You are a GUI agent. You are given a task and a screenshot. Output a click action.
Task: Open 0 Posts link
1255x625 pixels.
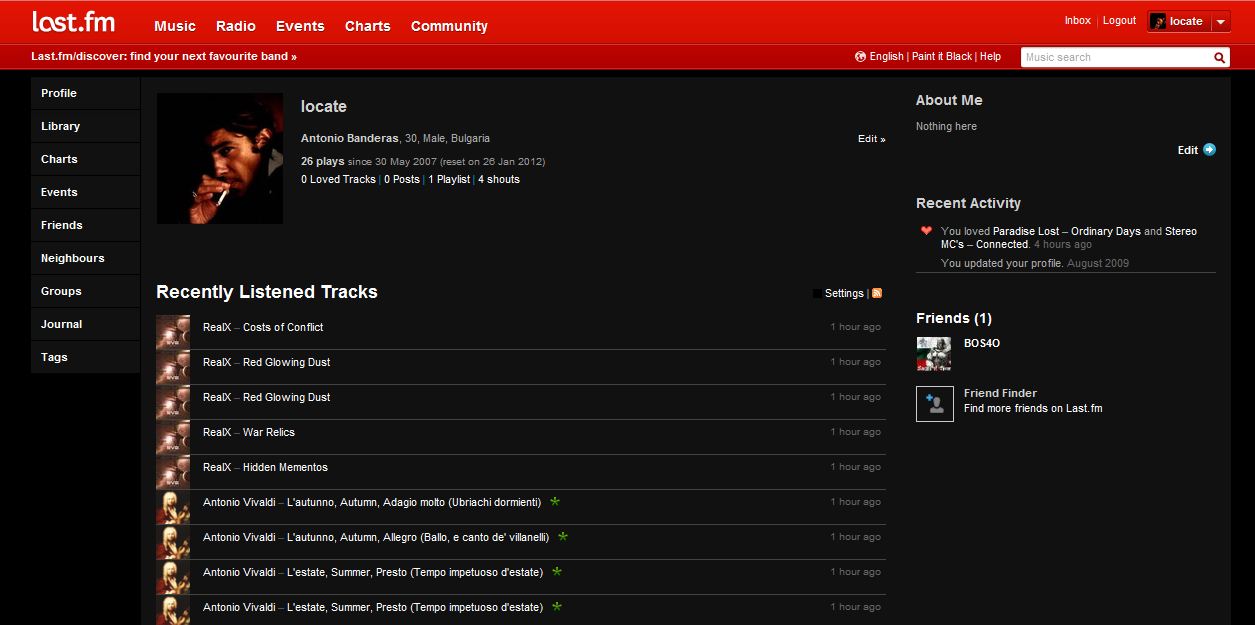click(x=402, y=179)
